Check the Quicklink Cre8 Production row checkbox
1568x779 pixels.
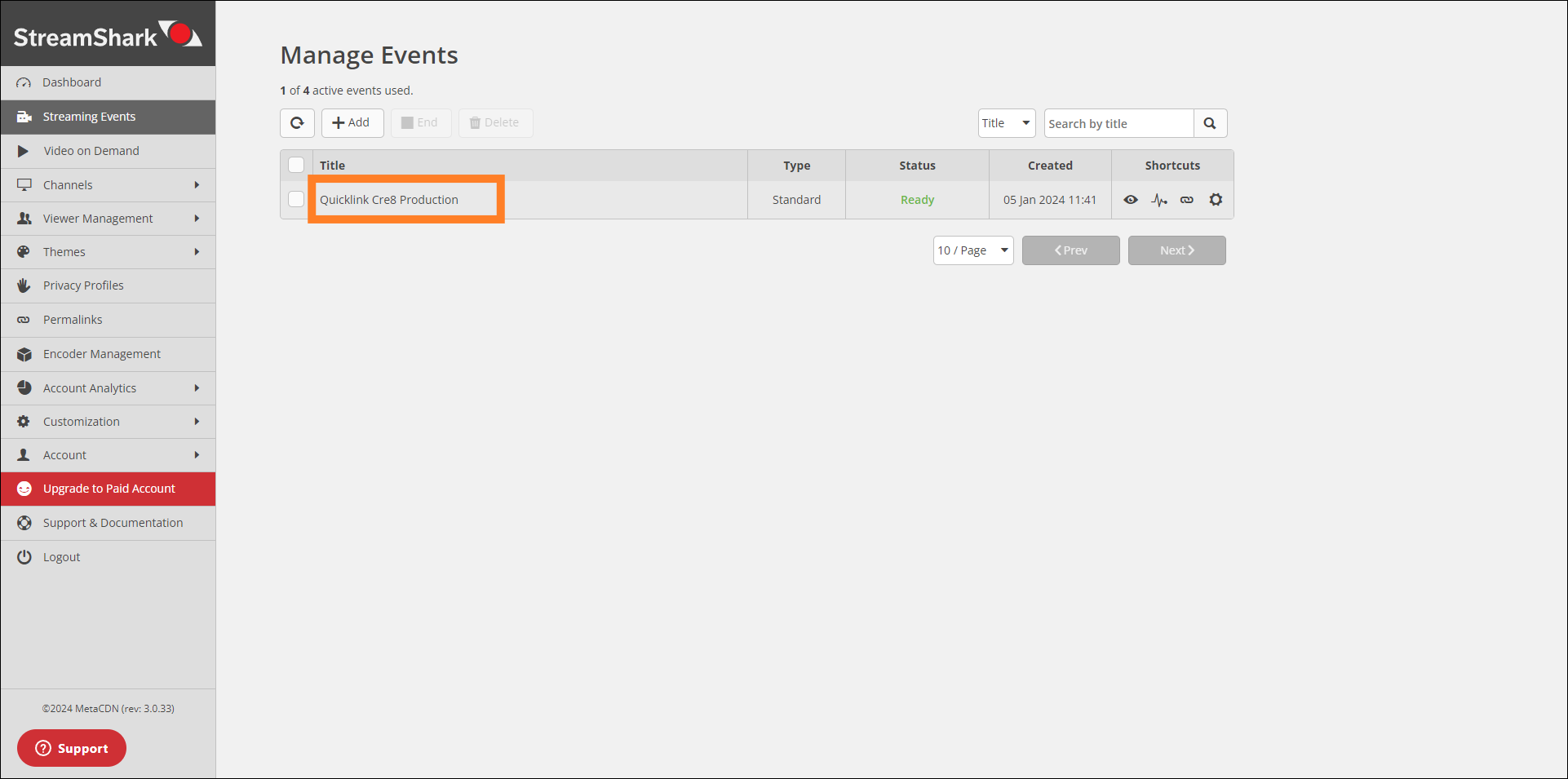tap(296, 199)
